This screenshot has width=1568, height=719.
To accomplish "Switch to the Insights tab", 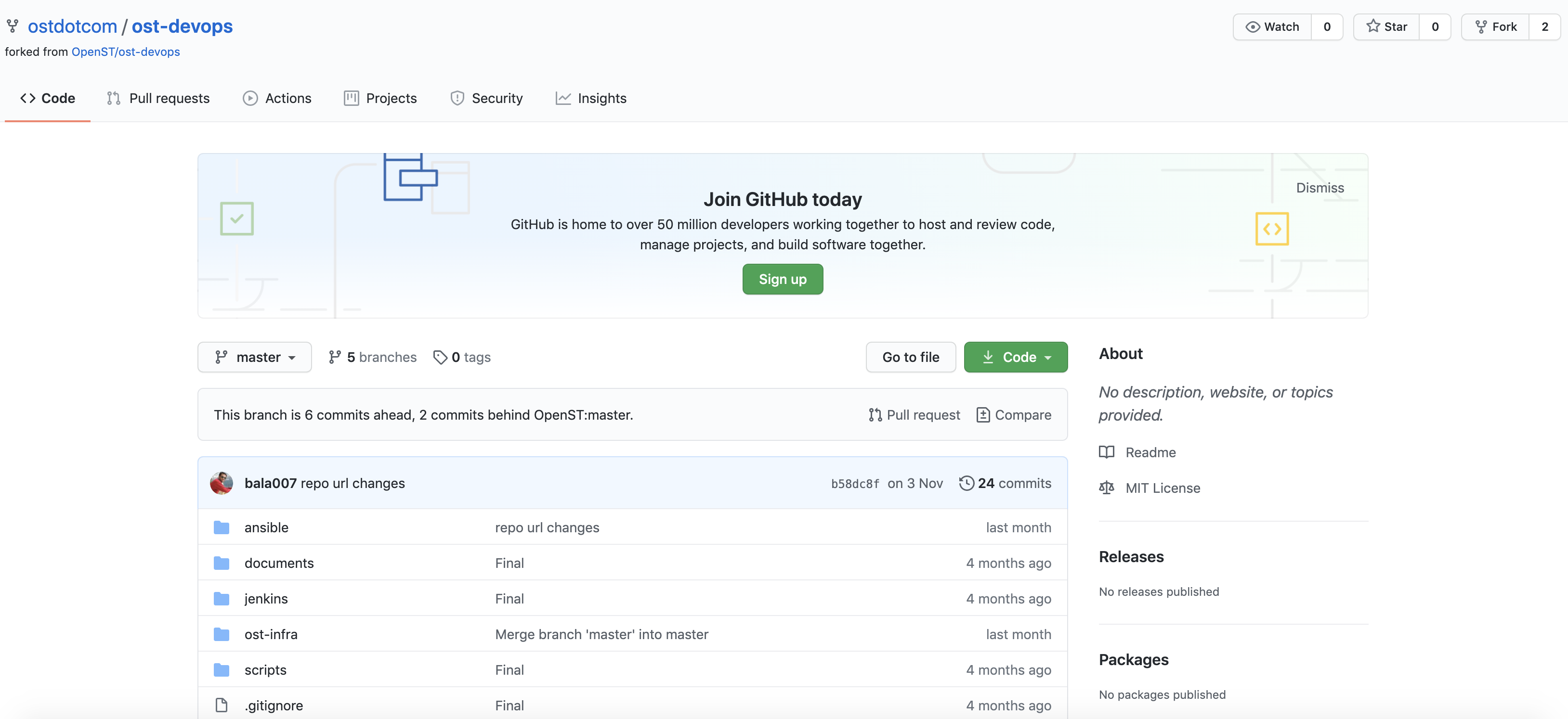I will pyautogui.click(x=590, y=98).
